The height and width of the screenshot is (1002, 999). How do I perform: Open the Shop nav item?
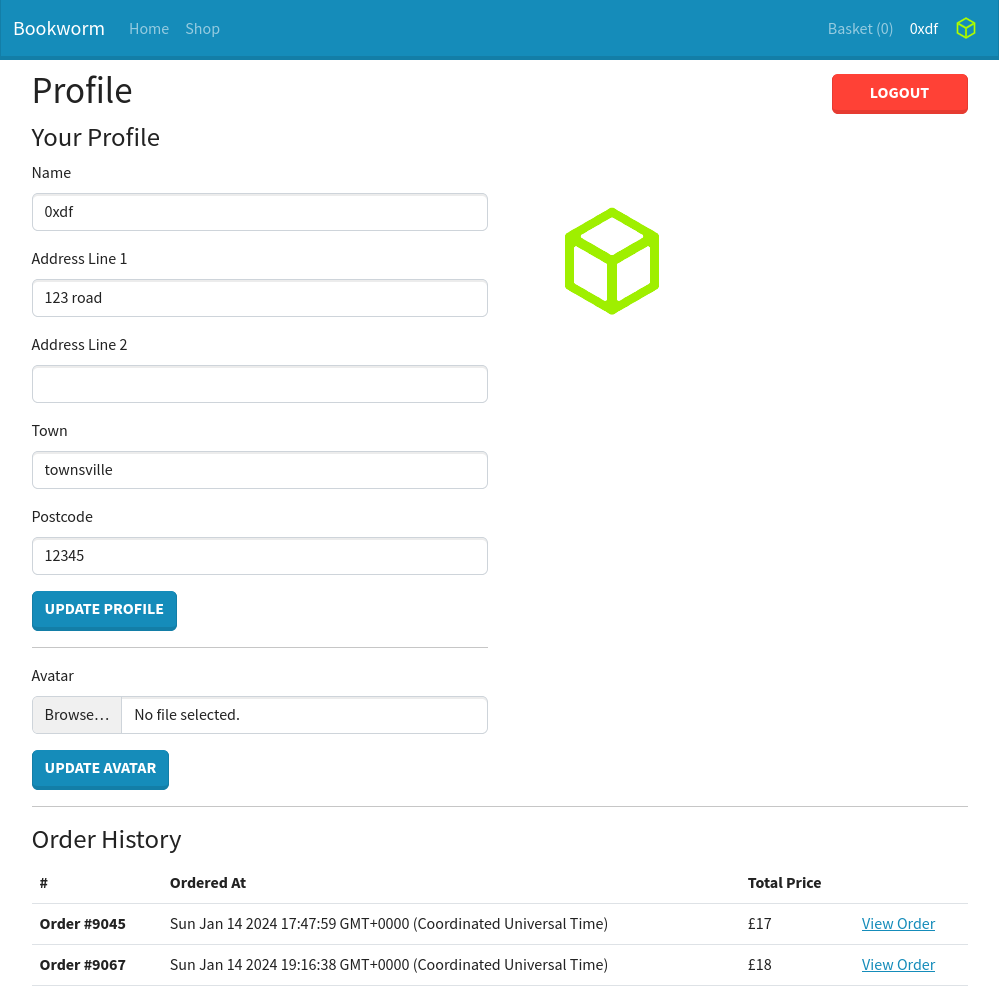pos(202,29)
